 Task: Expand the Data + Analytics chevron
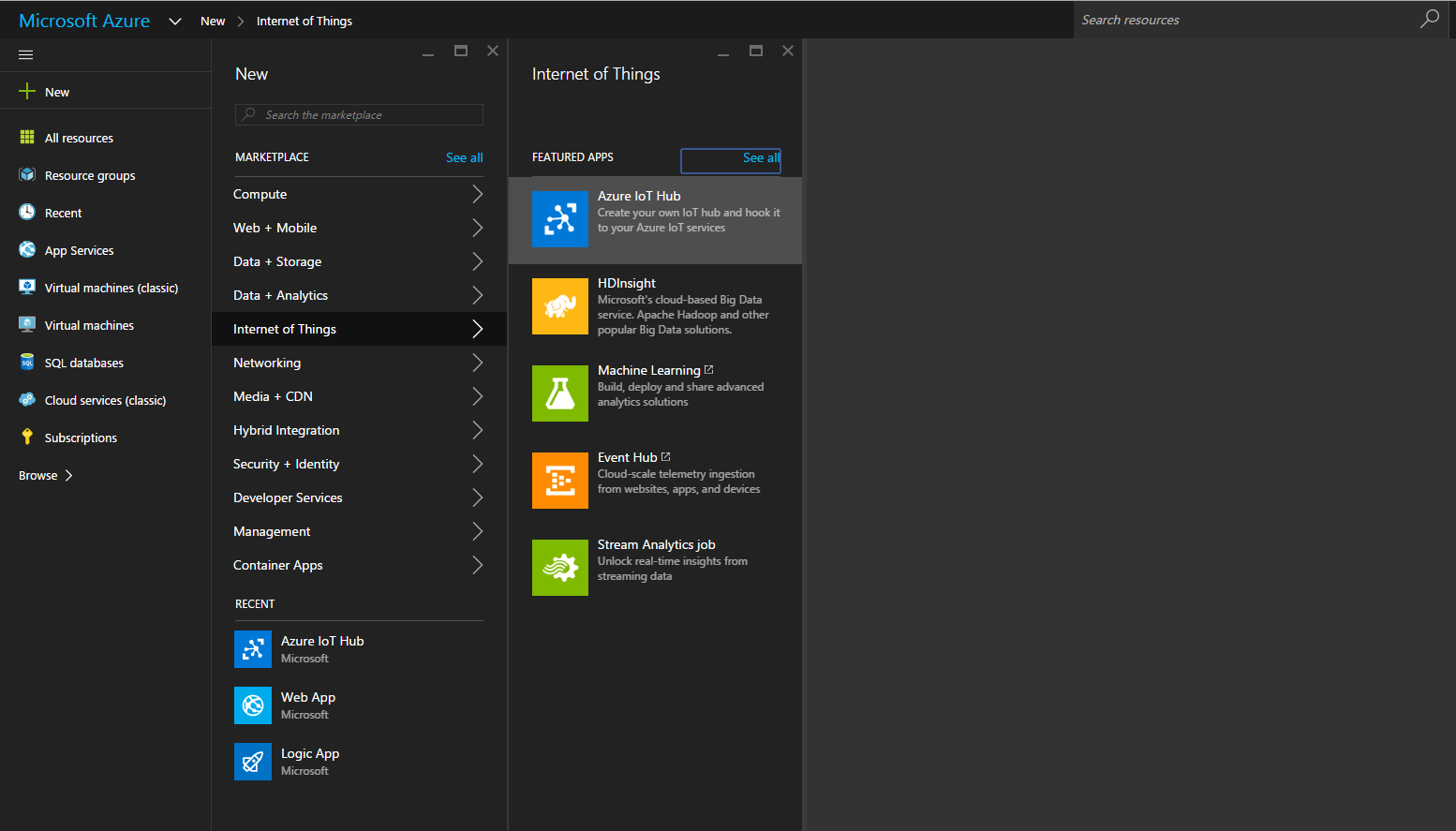[x=478, y=295]
